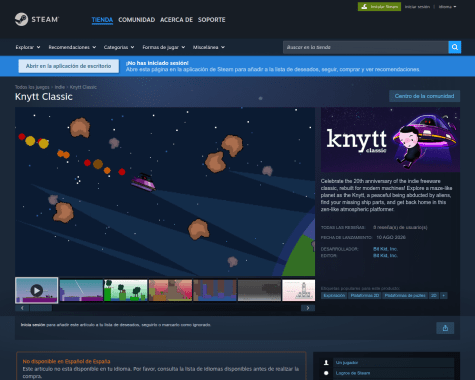Expand the 'Formas de jugar' menu
Screen dimensions: 475x380
(x=164, y=47)
